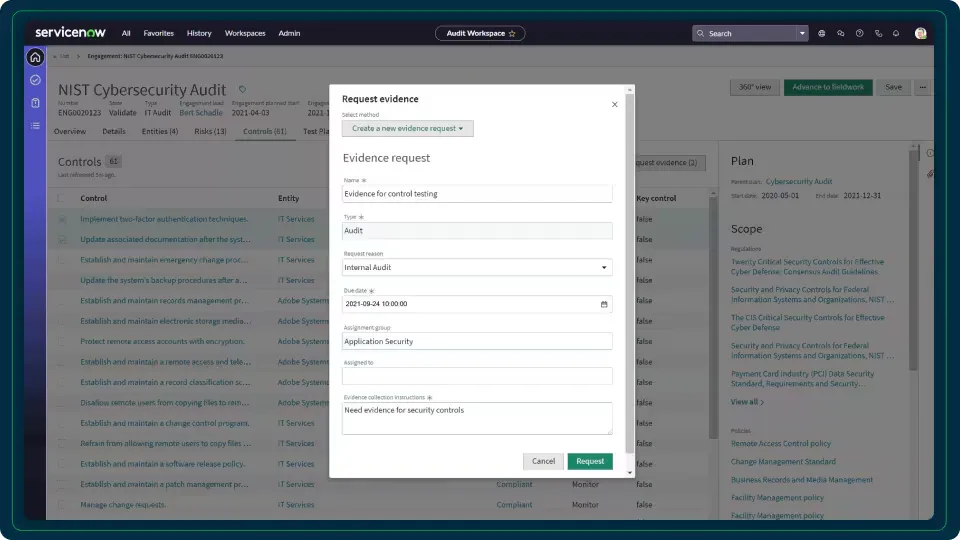Viewport: 960px width, 540px height.
Task: Open the Admin menu
Action: pyautogui.click(x=289, y=33)
